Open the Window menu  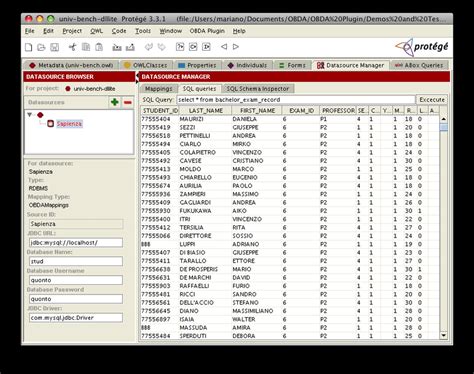click(171, 31)
